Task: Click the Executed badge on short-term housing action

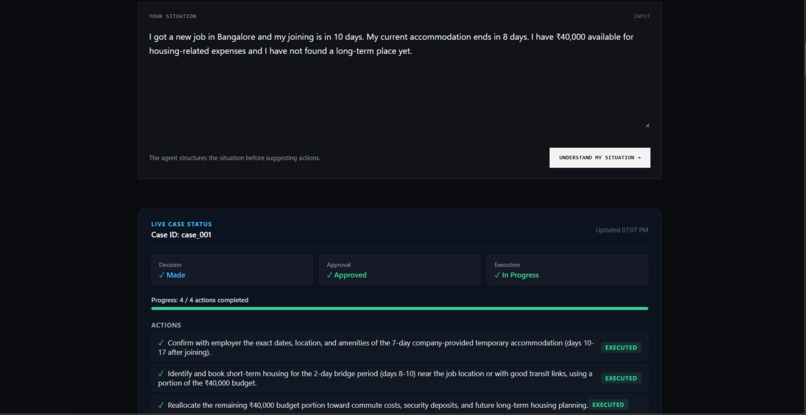Action: click(621, 378)
